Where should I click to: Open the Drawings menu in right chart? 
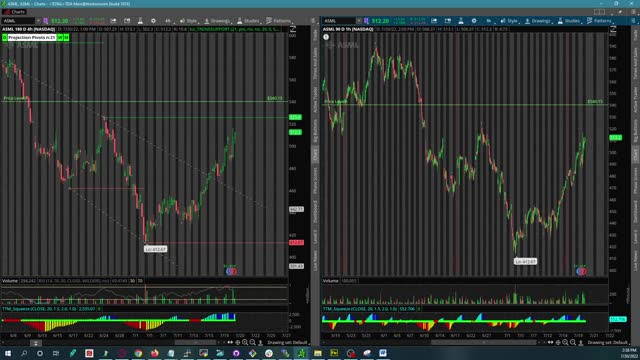pyautogui.click(x=538, y=21)
